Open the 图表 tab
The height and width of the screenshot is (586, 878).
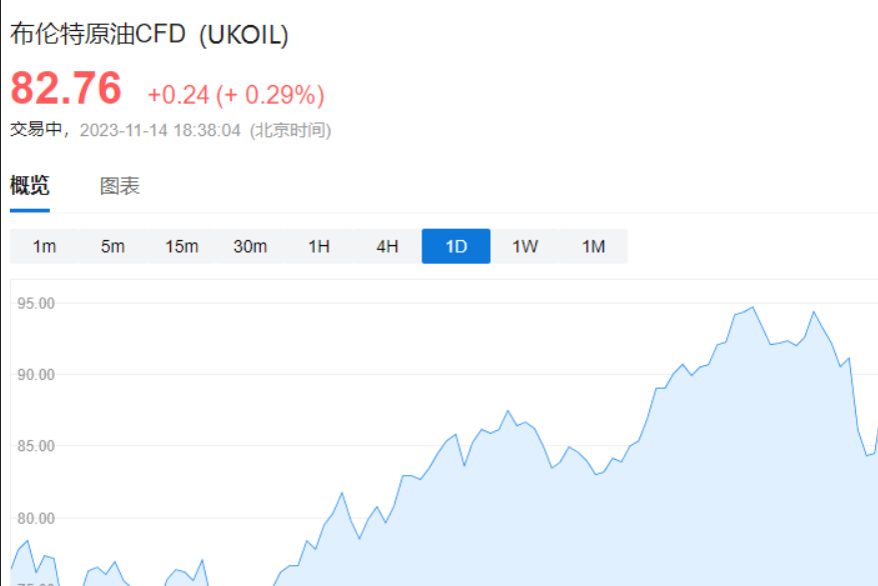tap(119, 186)
